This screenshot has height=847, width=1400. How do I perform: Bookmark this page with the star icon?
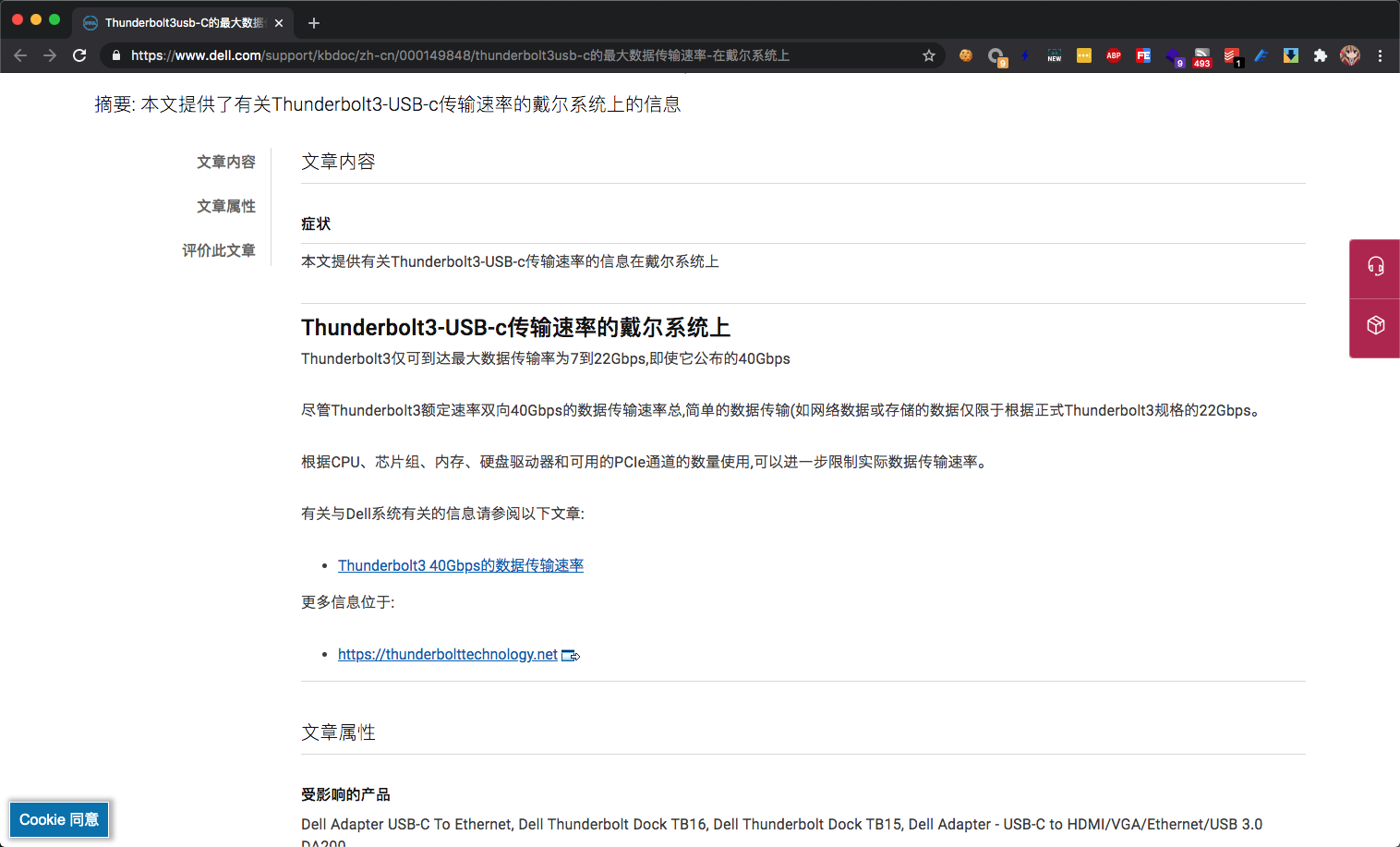929,55
